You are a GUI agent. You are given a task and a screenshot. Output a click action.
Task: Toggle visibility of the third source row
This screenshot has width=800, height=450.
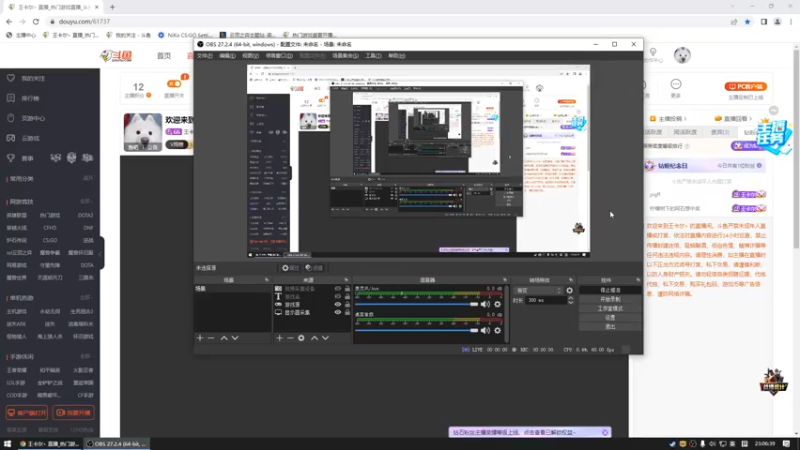(x=338, y=304)
